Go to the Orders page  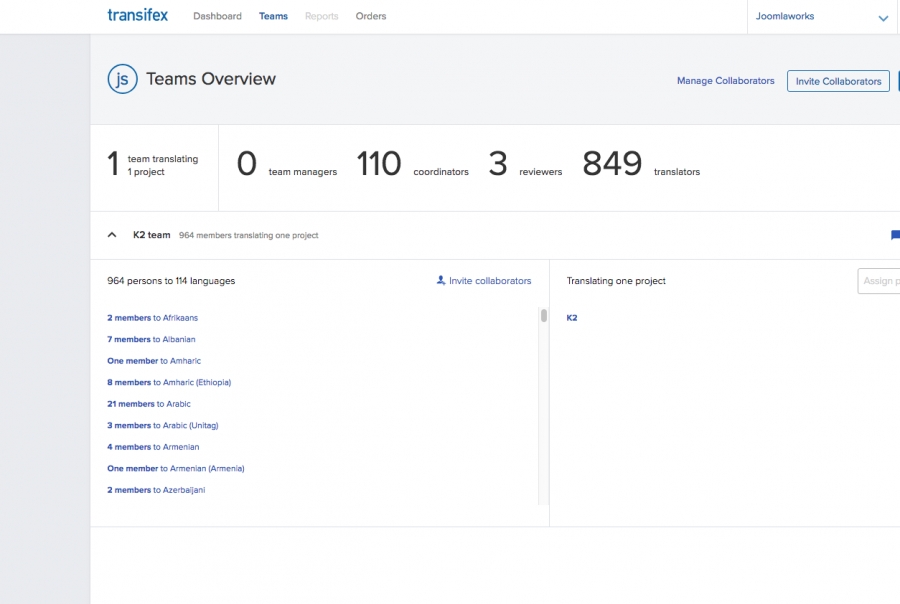(x=371, y=16)
